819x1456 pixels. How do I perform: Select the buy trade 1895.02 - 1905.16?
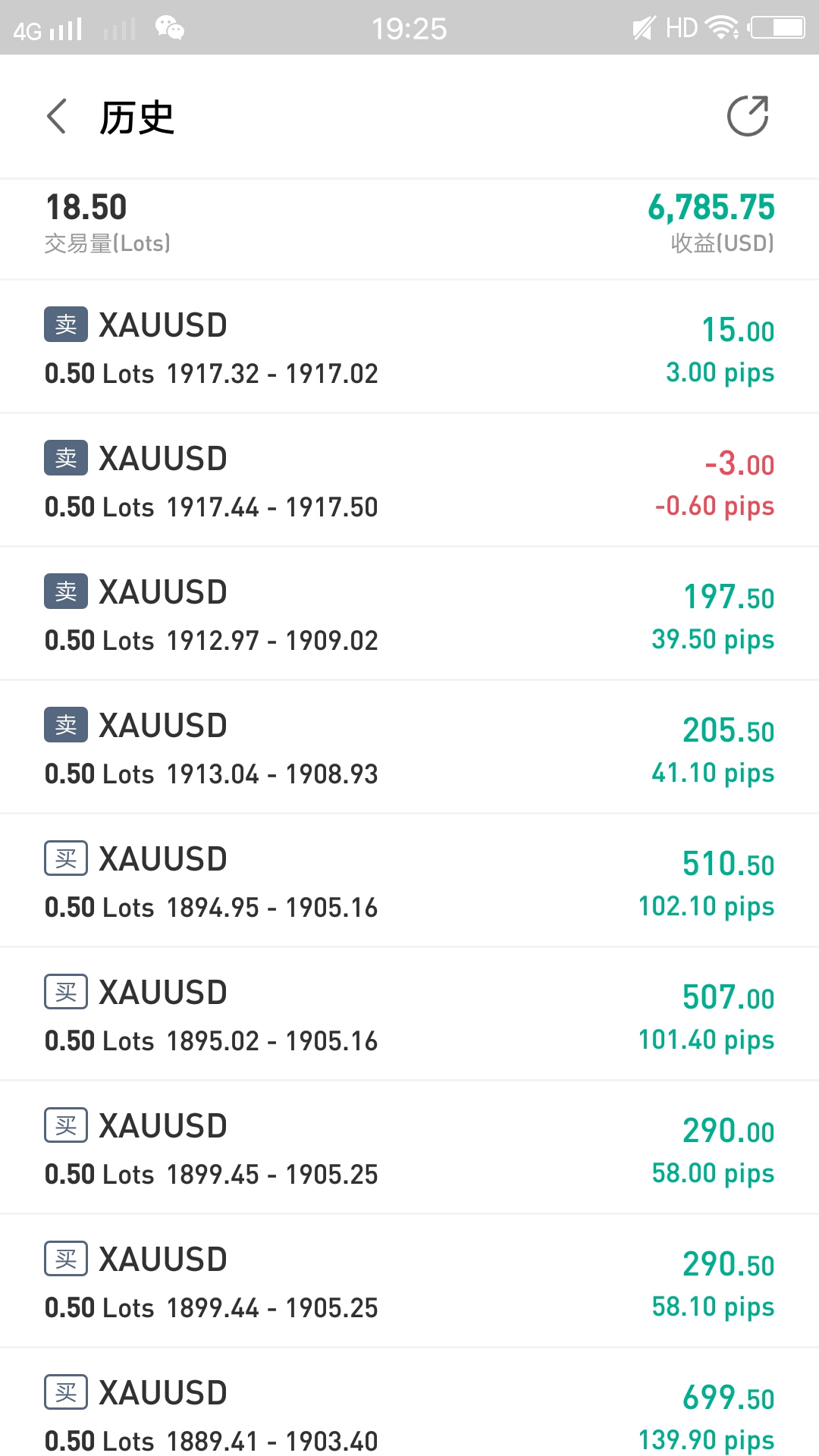[409, 1014]
